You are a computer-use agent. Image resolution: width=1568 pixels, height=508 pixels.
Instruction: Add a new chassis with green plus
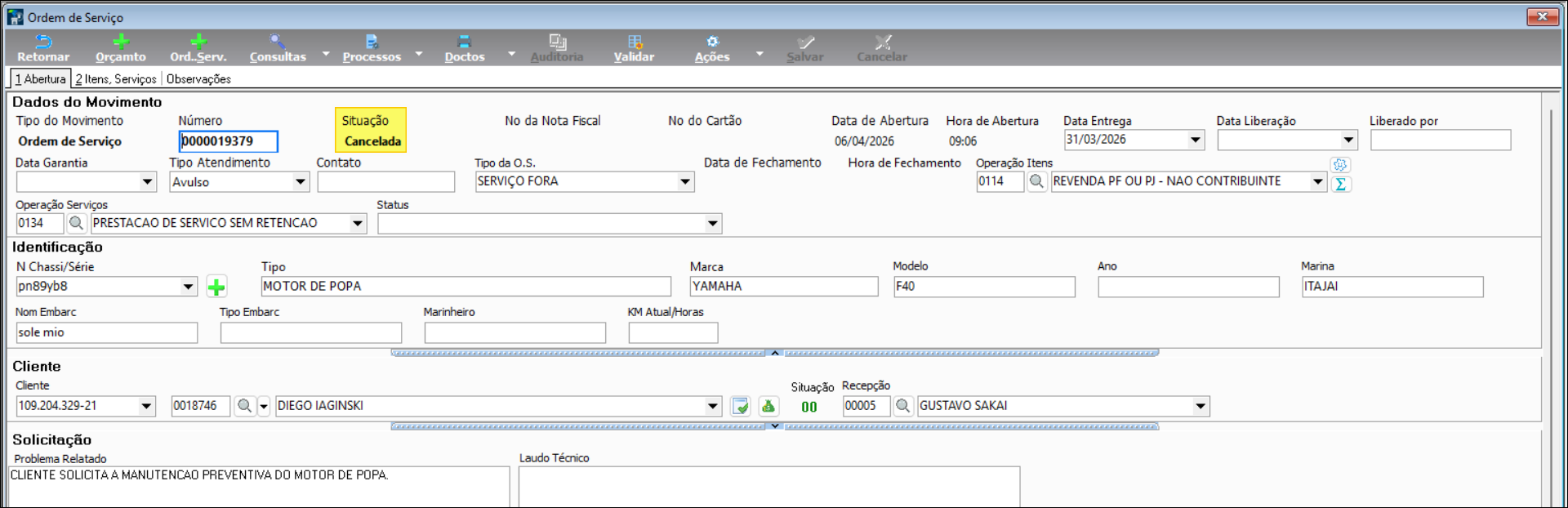click(216, 287)
